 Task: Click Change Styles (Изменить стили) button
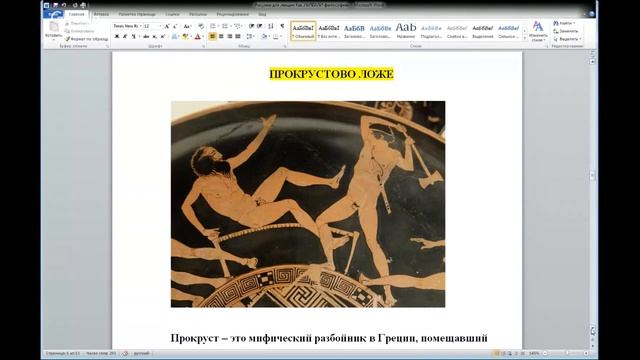(x=538, y=32)
